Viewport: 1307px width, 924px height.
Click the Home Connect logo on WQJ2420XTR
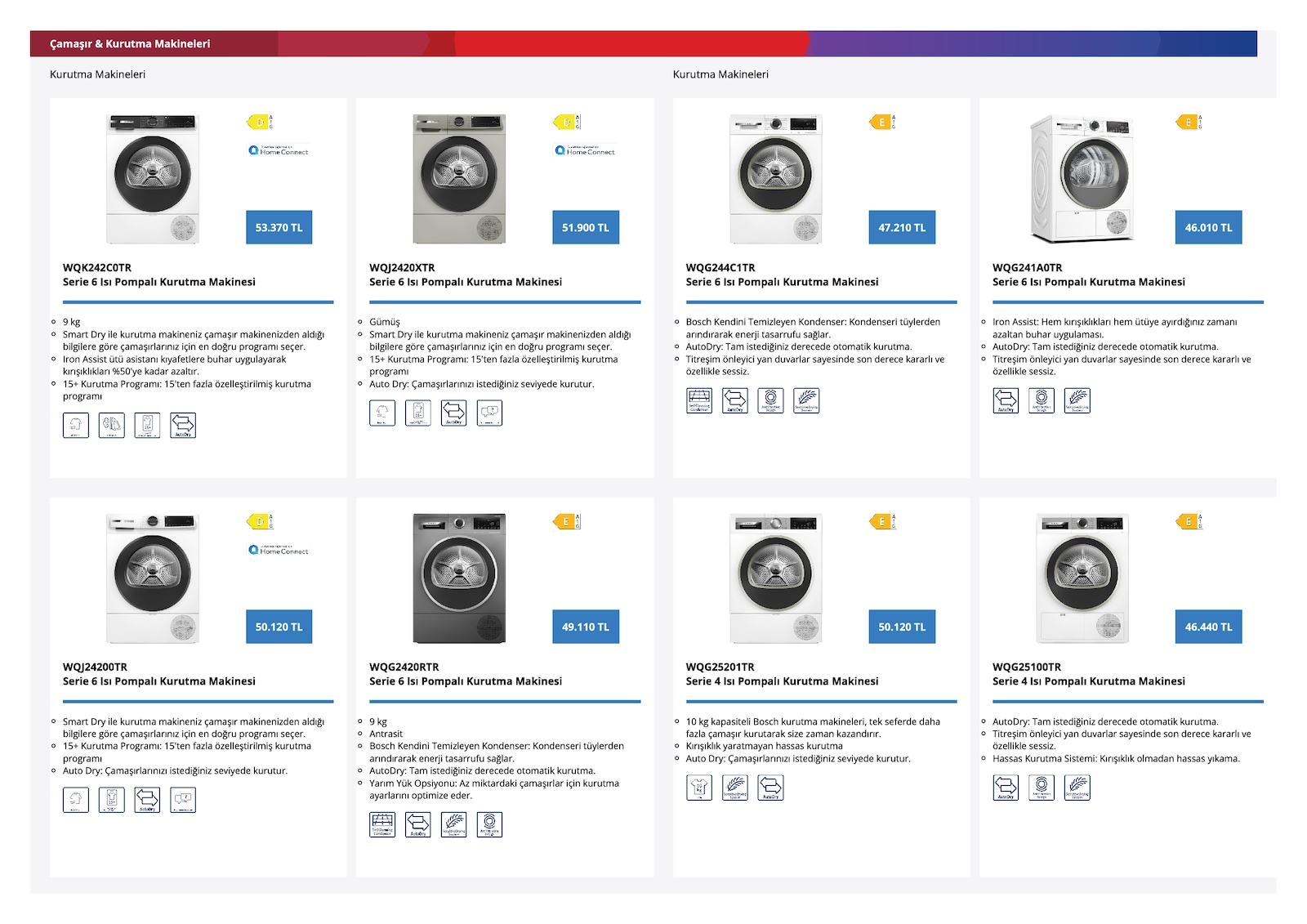[585, 150]
